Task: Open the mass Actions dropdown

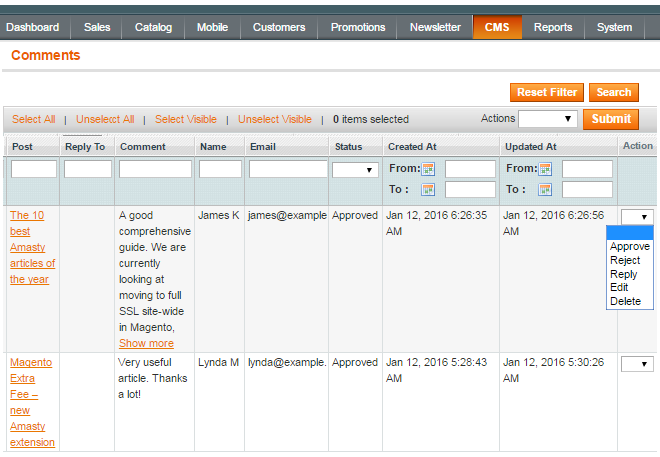Action: click(548, 119)
